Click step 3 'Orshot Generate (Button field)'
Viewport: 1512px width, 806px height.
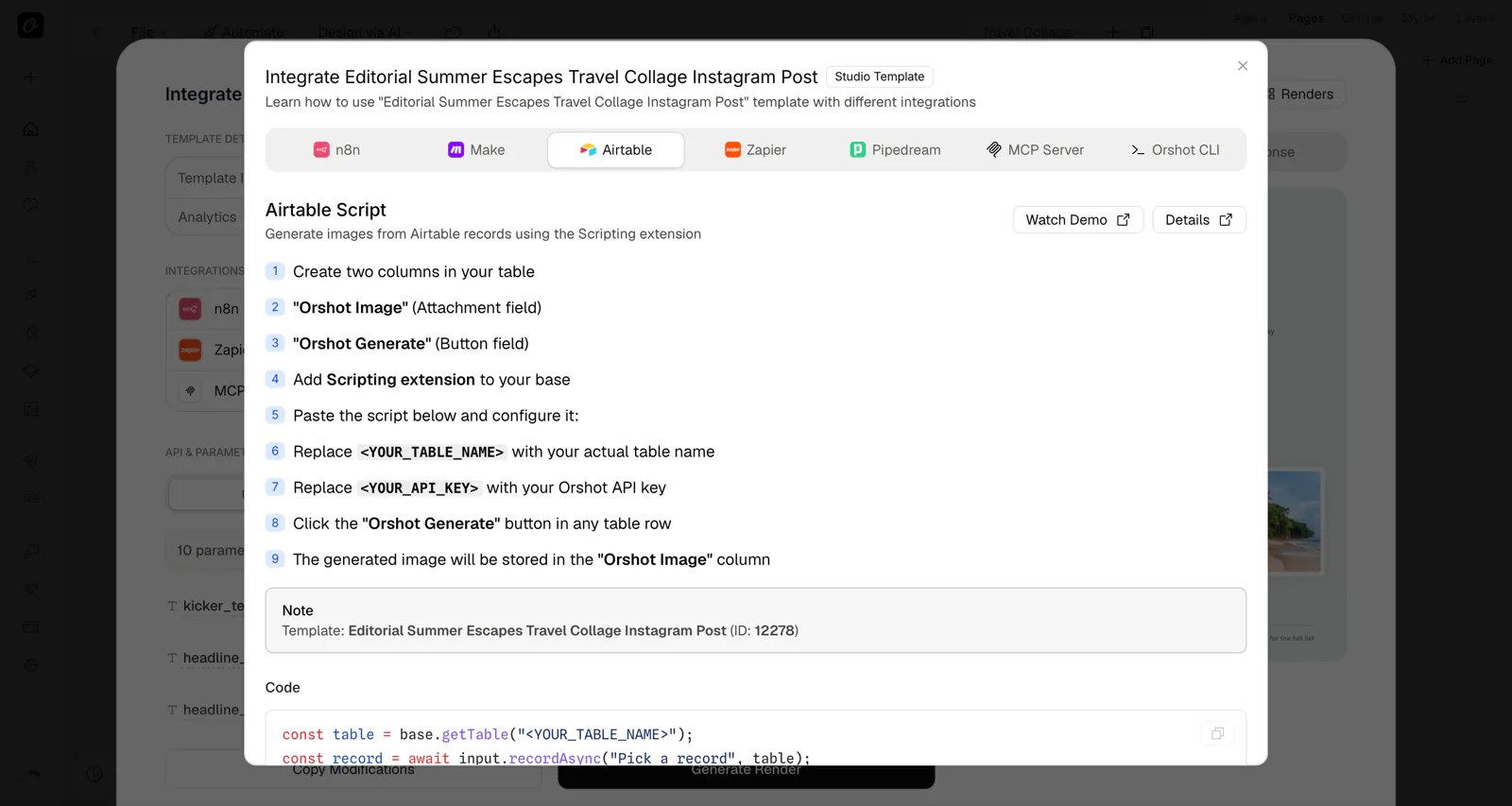pos(411,344)
